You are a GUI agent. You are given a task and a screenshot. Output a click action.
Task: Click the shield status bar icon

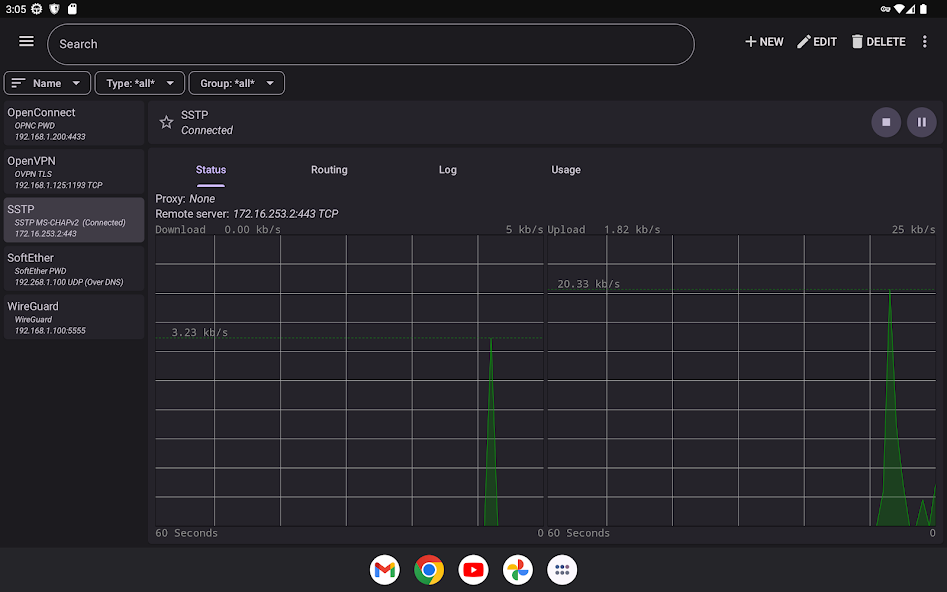(x=54, y=9)
